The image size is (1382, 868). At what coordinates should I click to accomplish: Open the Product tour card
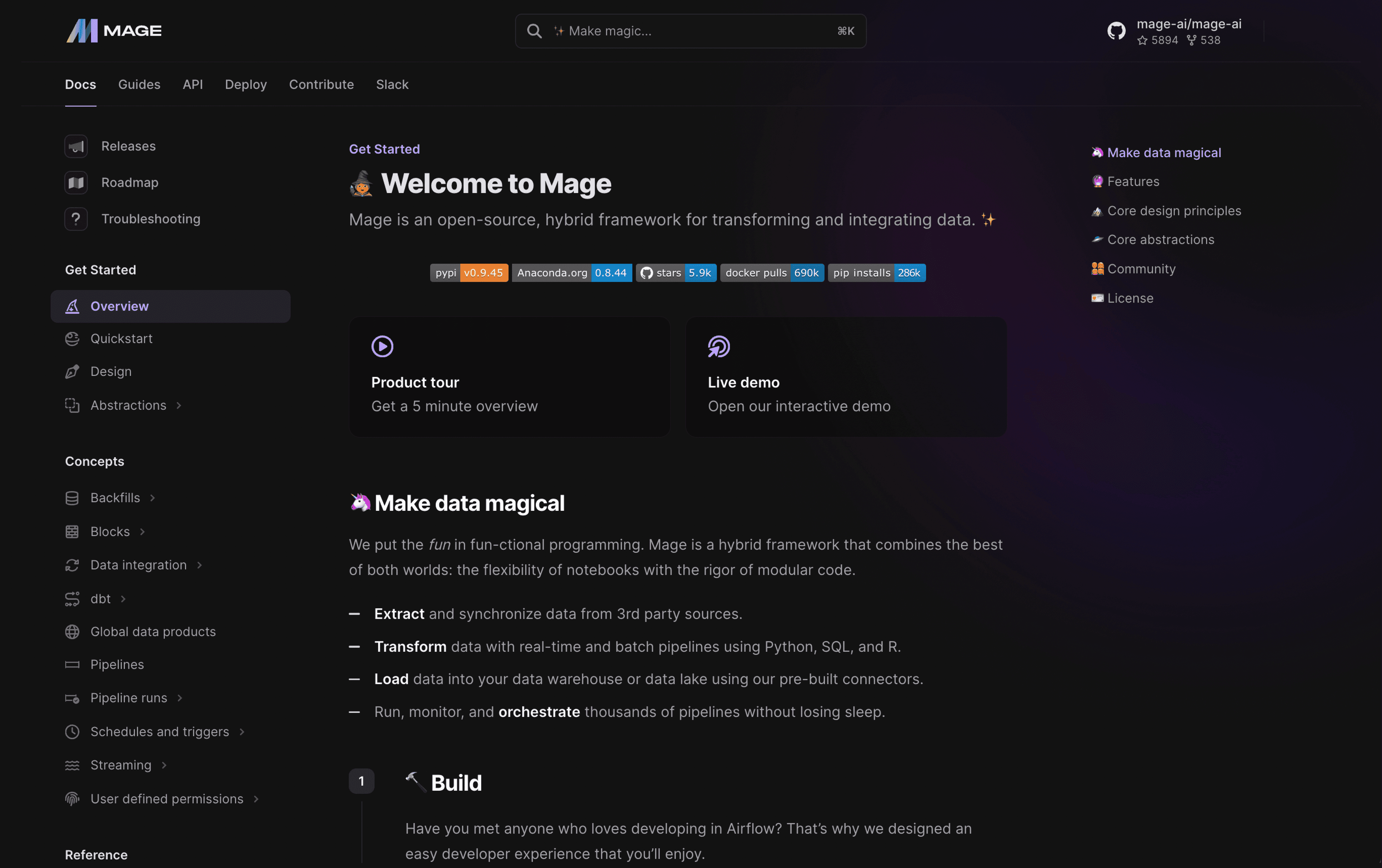click(509, 376)
